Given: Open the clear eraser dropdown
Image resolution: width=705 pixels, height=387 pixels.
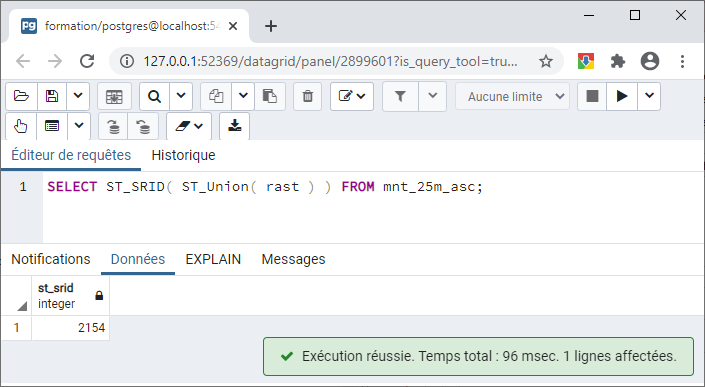Looking at the screenshot, I should pos(189,126).
